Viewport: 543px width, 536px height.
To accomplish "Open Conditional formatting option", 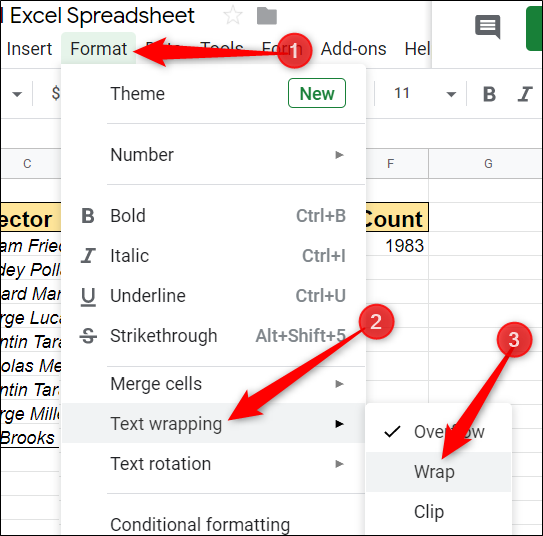I will (214, 524).
